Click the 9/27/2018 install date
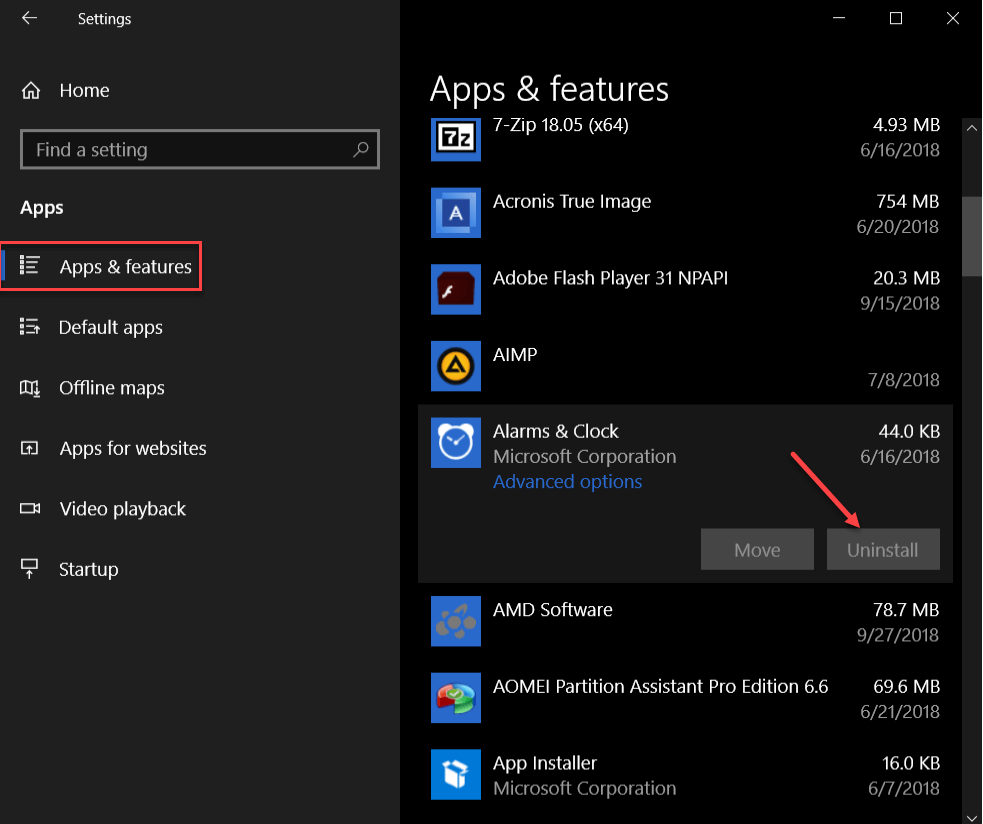 coord(898,635)
